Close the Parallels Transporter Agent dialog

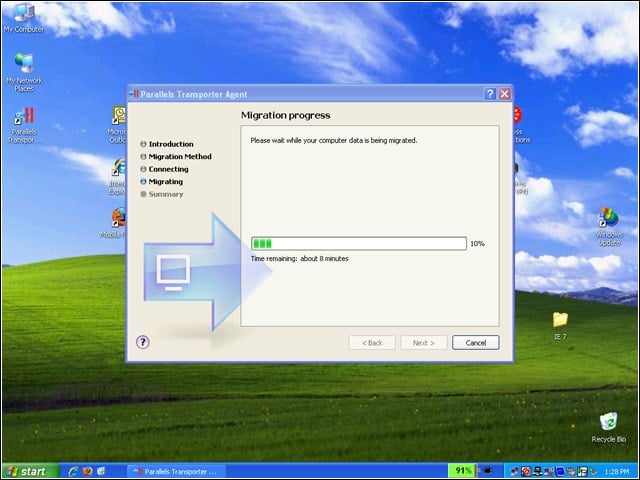(504, 94)
